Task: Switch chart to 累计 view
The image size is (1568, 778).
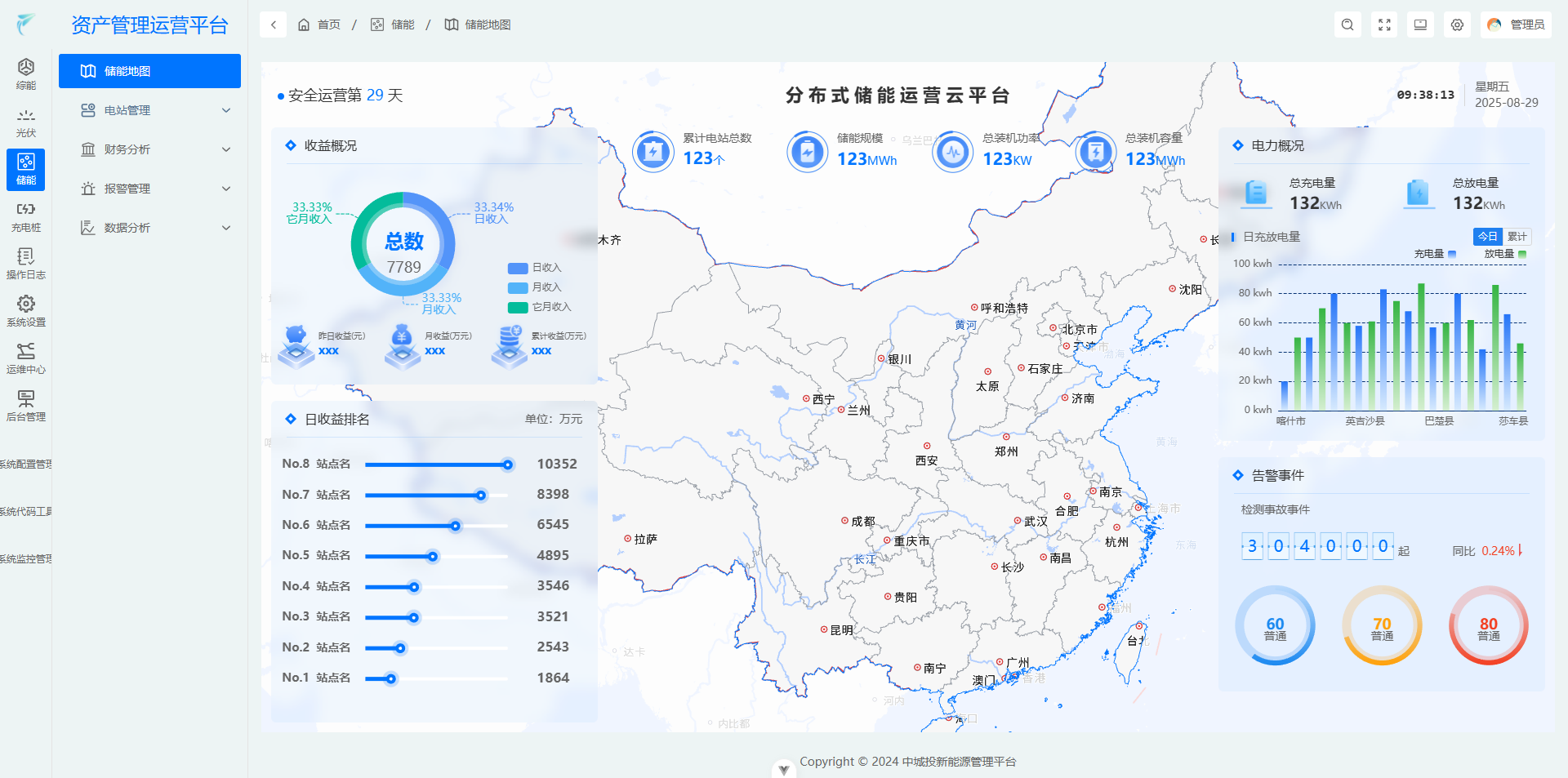Action: (1517, 237)
